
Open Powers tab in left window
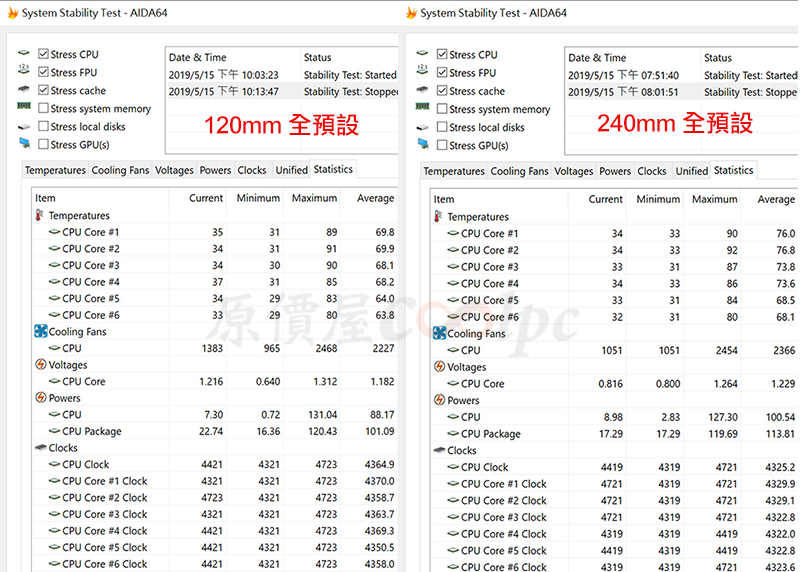click(x=215, y=170)
